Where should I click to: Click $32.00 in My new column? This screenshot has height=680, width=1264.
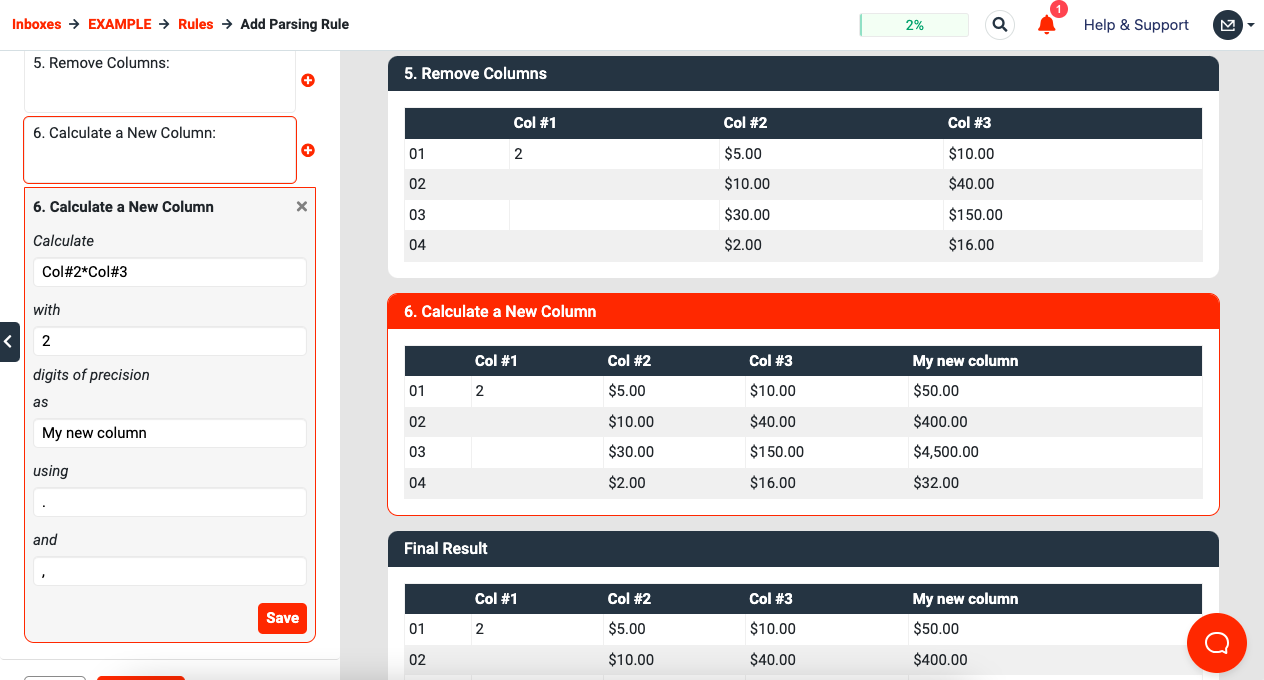click(936, 483)
